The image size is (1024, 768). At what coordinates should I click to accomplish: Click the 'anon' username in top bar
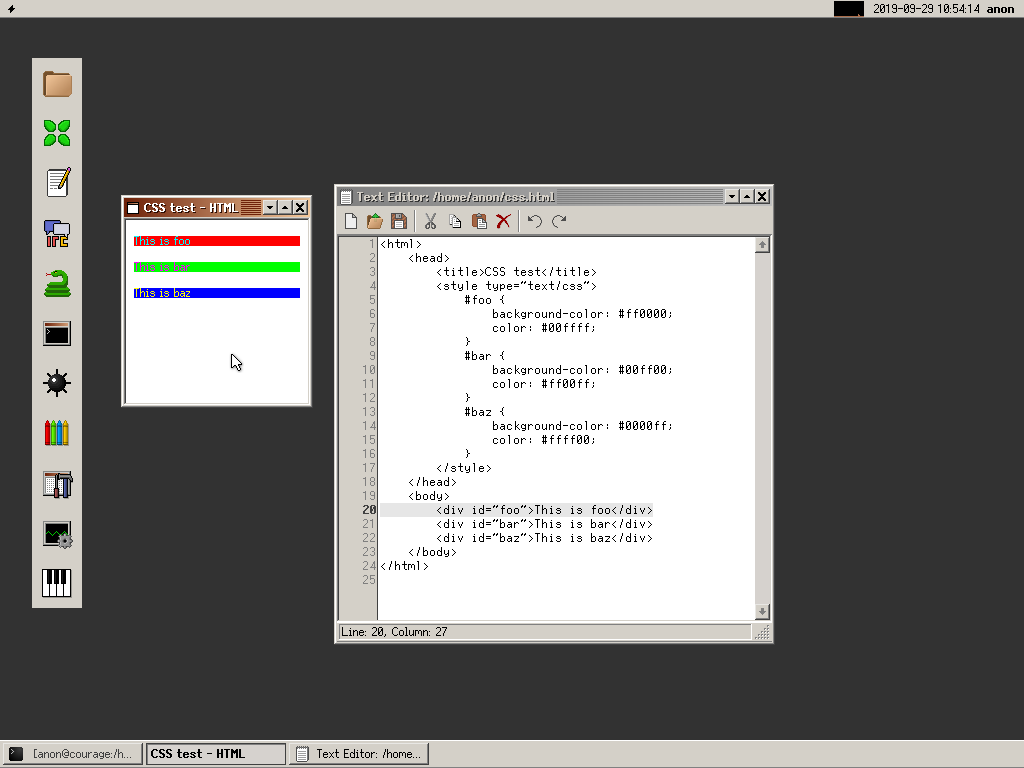[x=1000, y=9]
